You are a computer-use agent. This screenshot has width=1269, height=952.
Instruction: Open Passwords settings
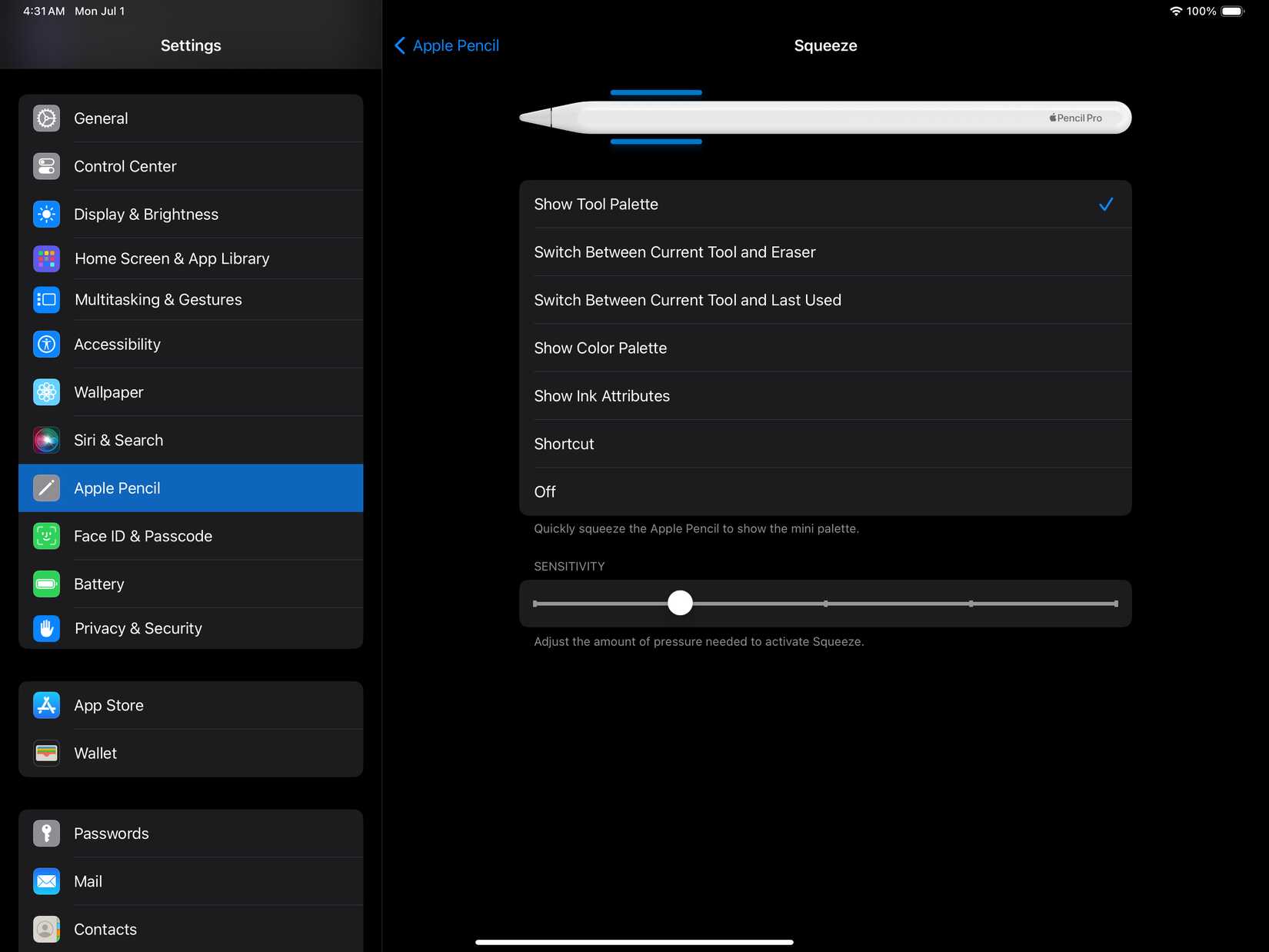click(x=191, y=834)
